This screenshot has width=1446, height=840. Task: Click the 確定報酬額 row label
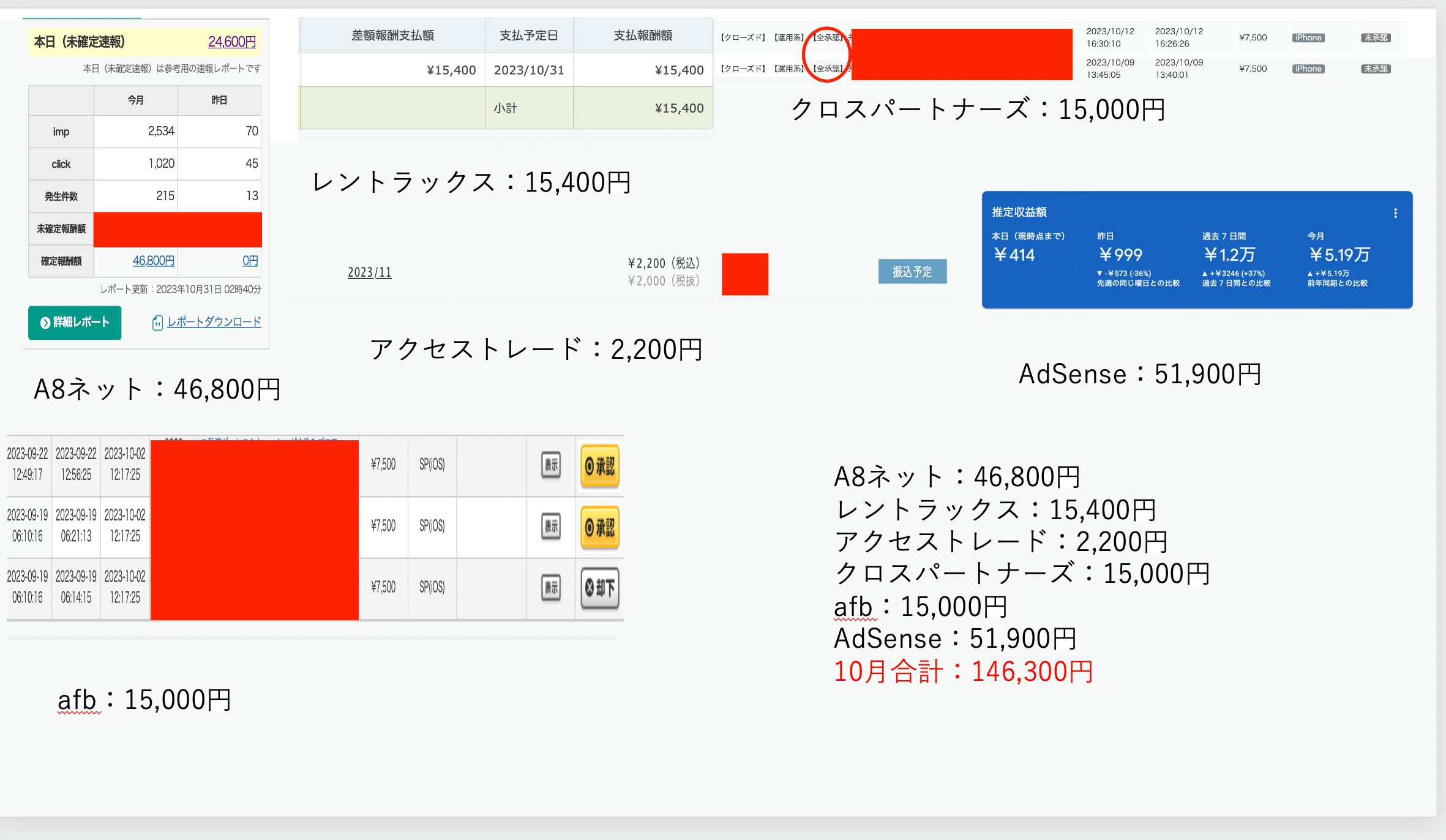[61, 261]
